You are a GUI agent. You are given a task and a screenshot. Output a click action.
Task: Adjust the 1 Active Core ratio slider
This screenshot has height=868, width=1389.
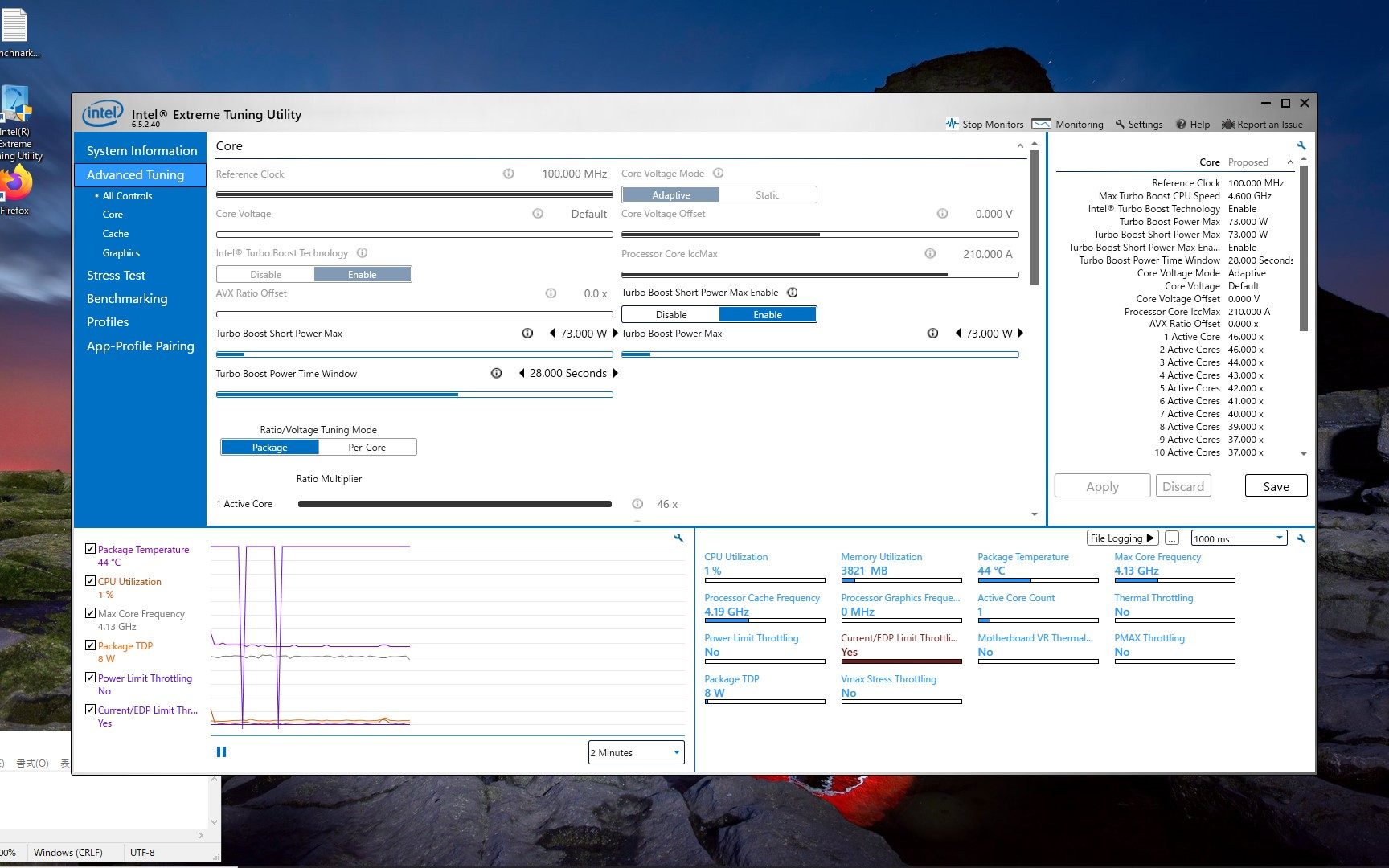454,504
